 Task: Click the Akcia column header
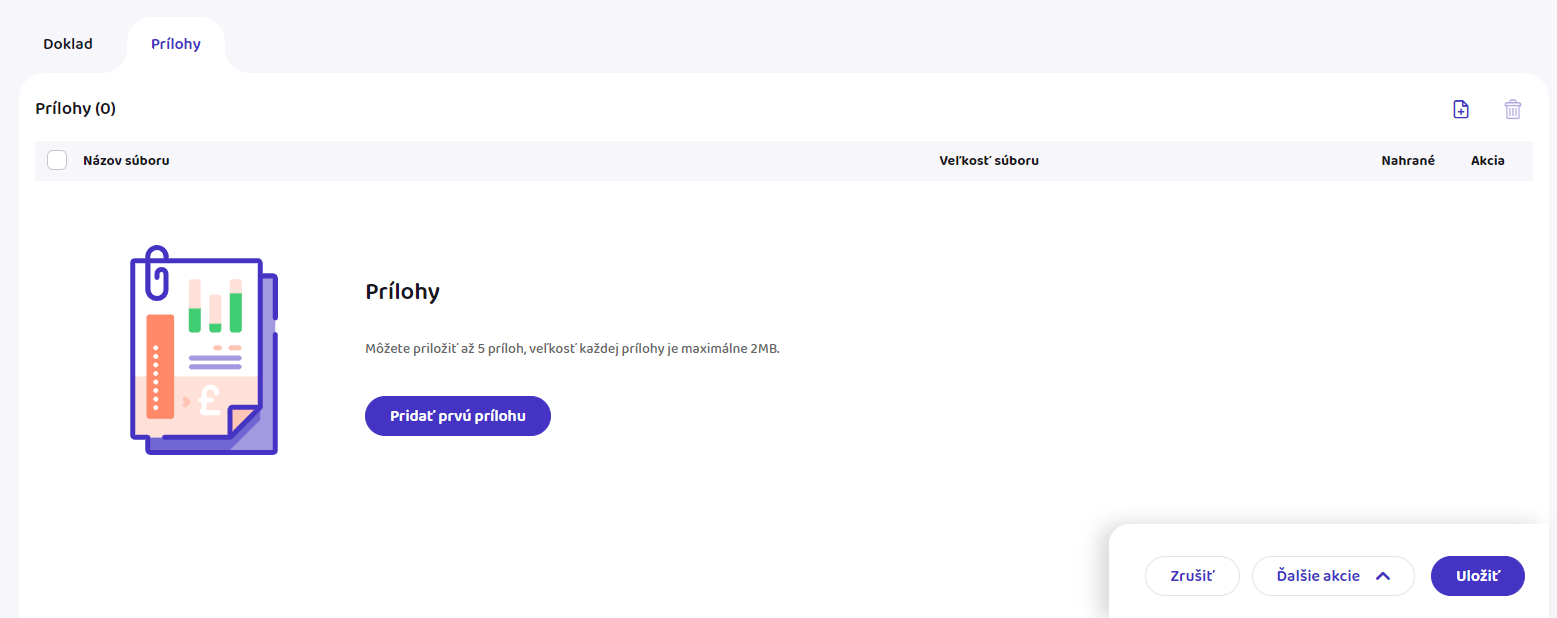coord(1487,160)
